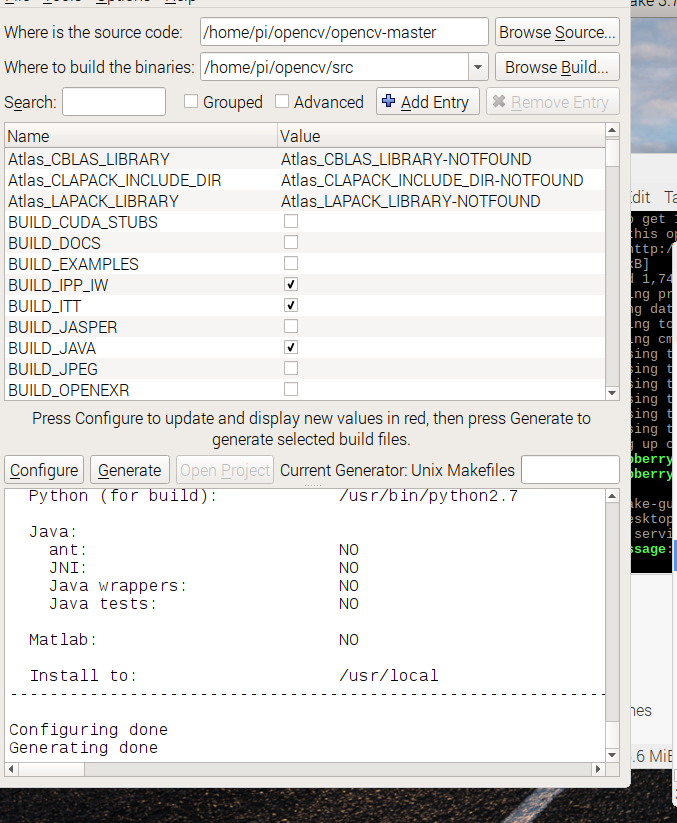Uncheck the BUILD_ITT option
The height and width of the screenshot is (823, 677).
tap(291, 305)
